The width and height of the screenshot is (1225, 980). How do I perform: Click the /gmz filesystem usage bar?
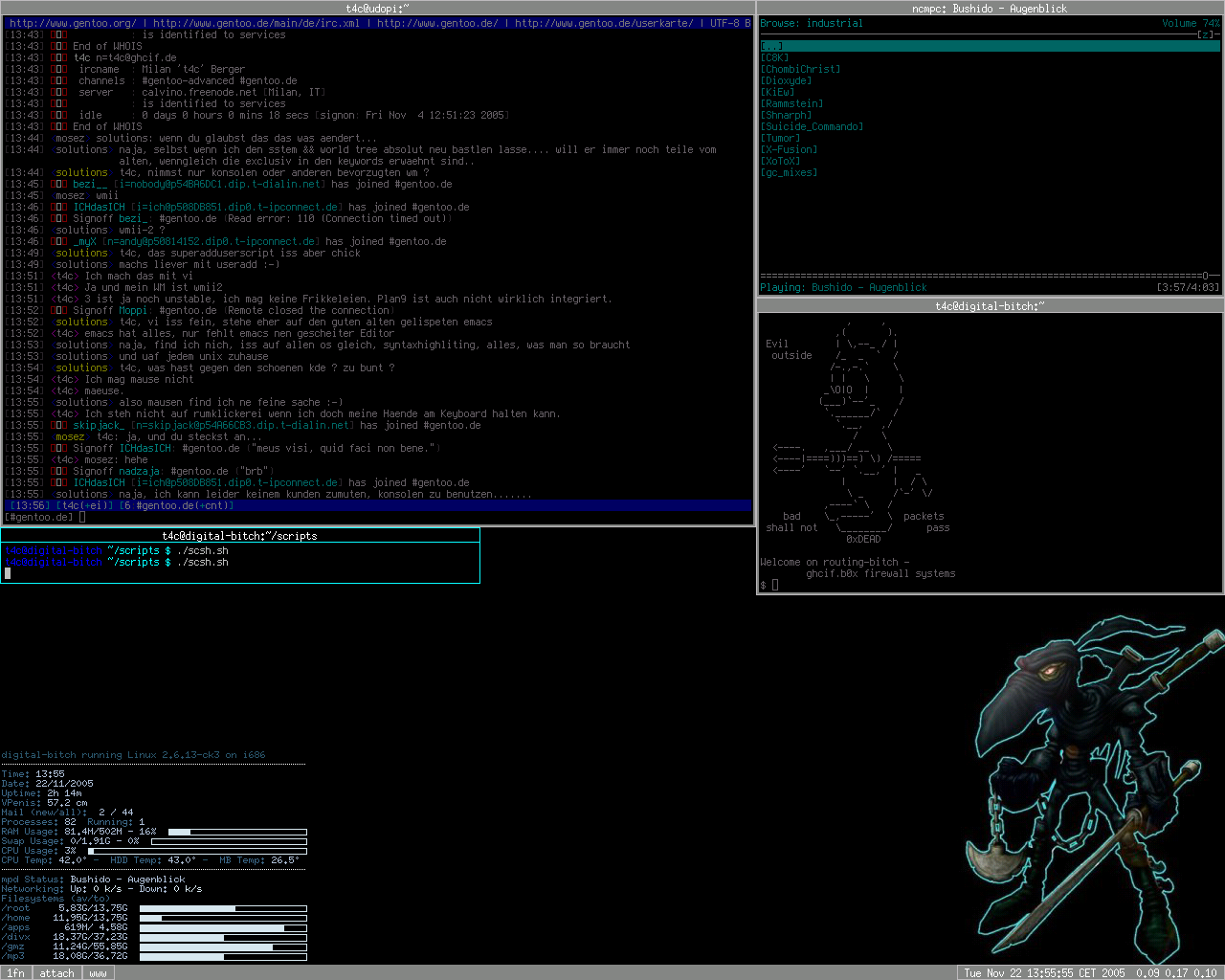pos(223,947)
